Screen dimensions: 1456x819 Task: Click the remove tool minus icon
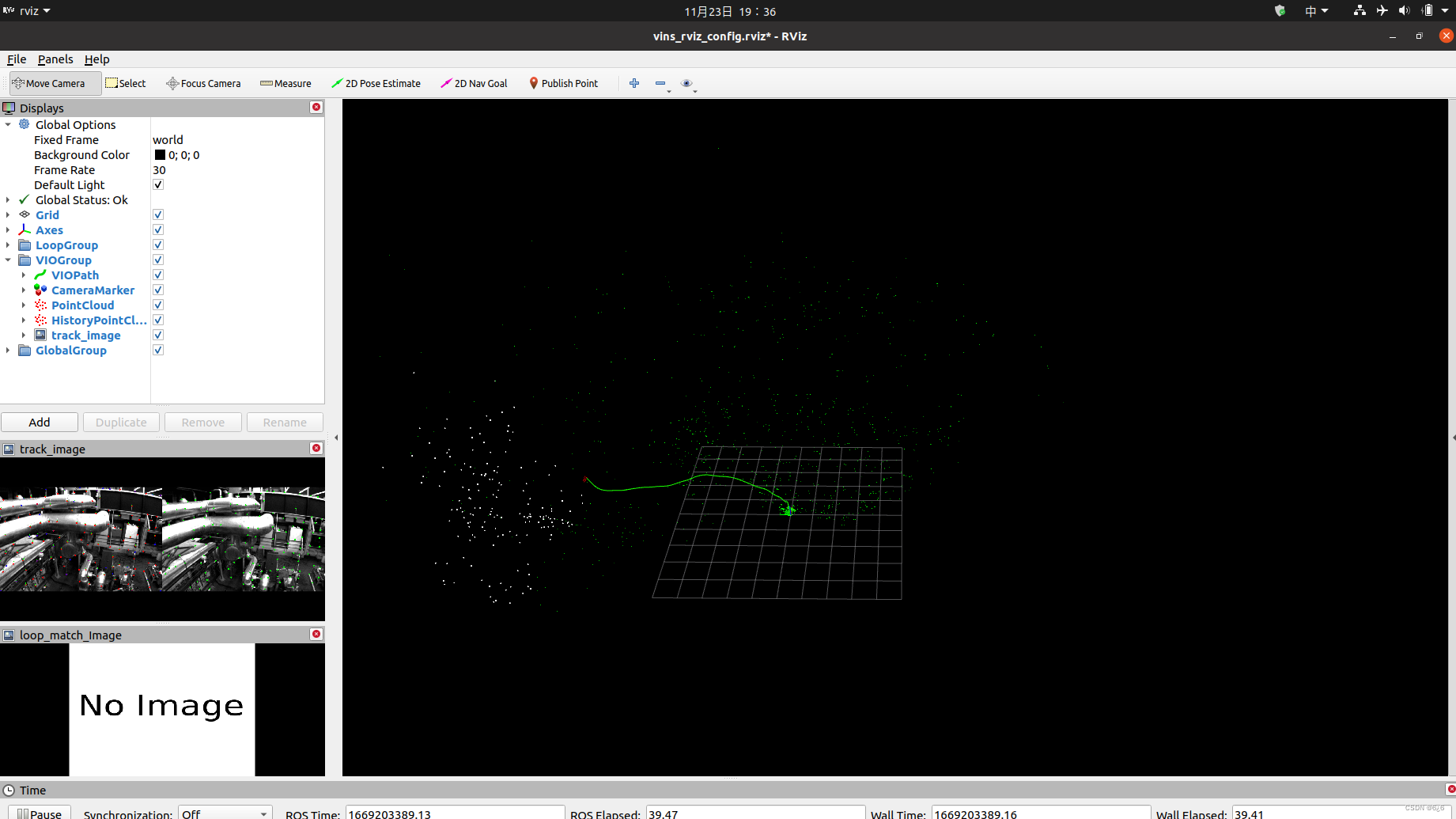[660, 83]
